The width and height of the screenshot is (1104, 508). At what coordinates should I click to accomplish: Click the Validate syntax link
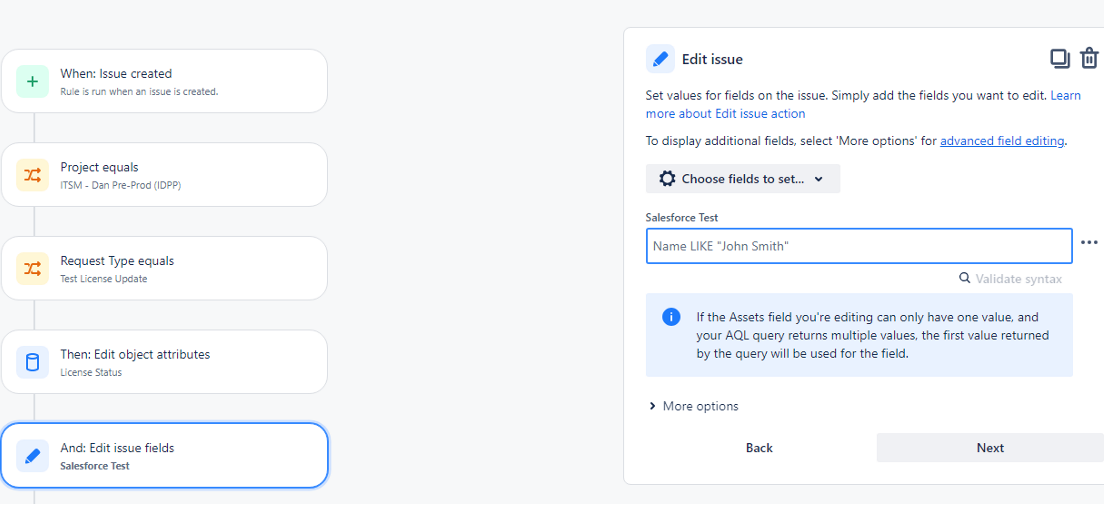[1011, 279]
